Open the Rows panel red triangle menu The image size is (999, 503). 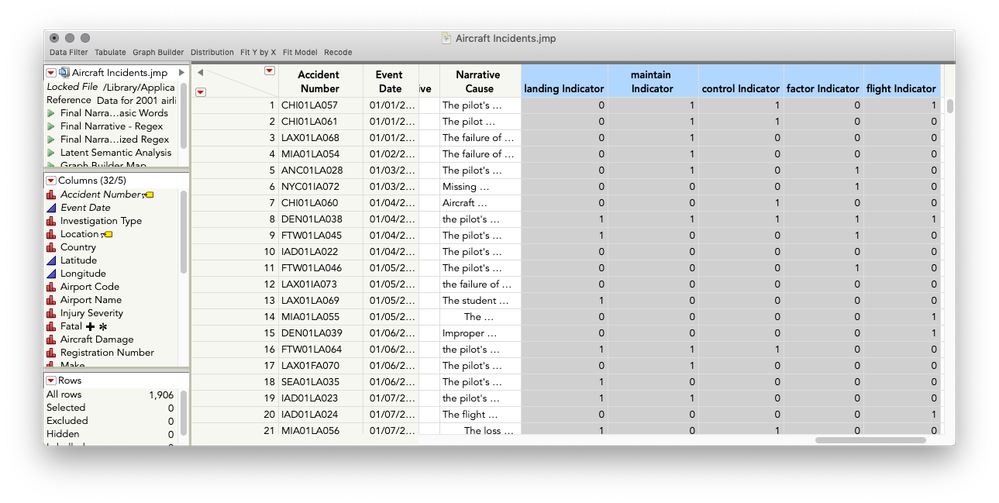51,381
